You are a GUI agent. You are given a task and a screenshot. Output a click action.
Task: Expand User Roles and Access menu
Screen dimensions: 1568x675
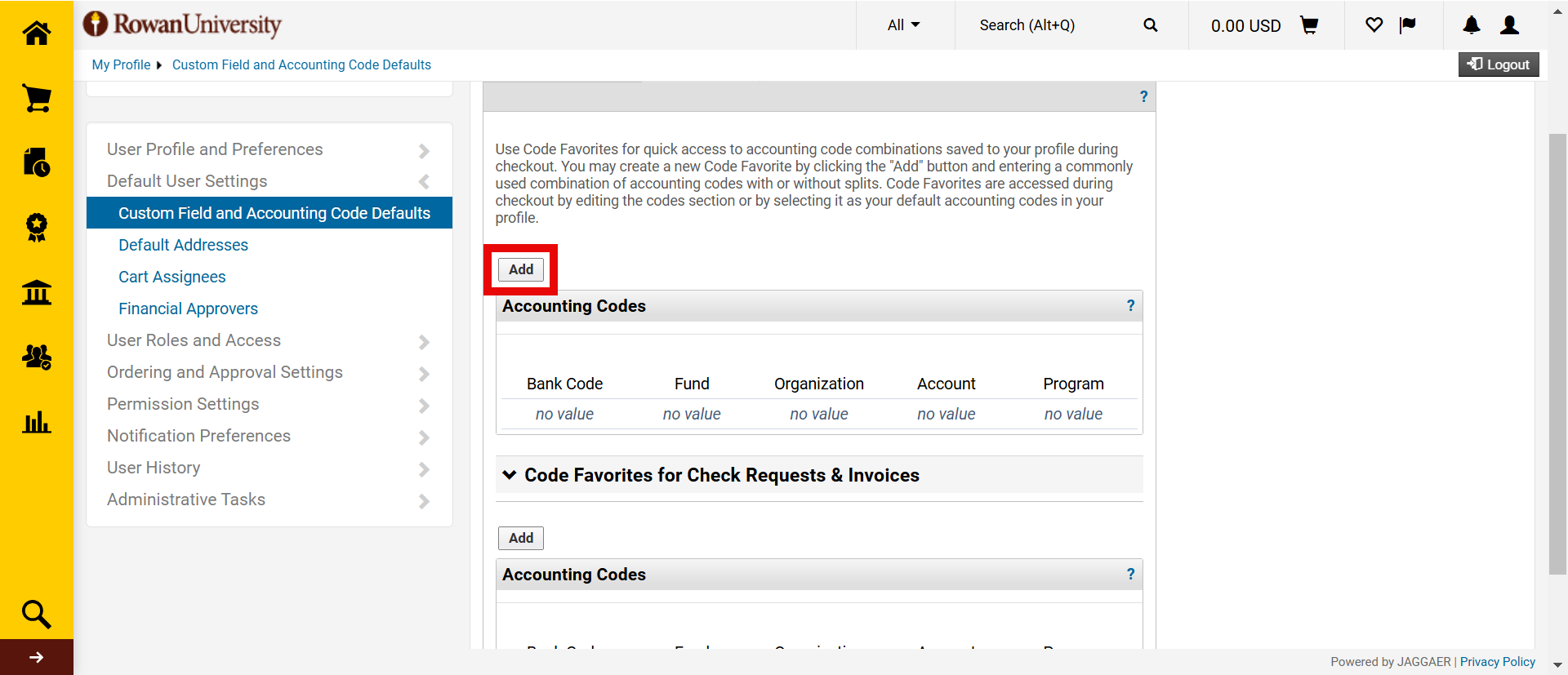tap(269, 340)
